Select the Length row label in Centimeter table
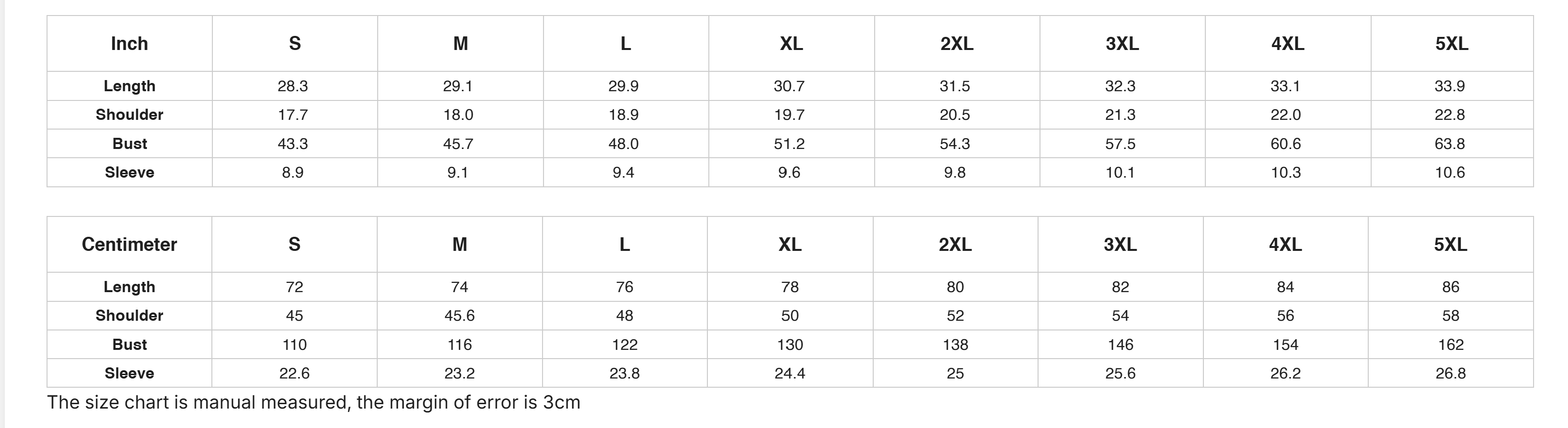Viewport: 1568px width, 428px height. pos(129,287)
